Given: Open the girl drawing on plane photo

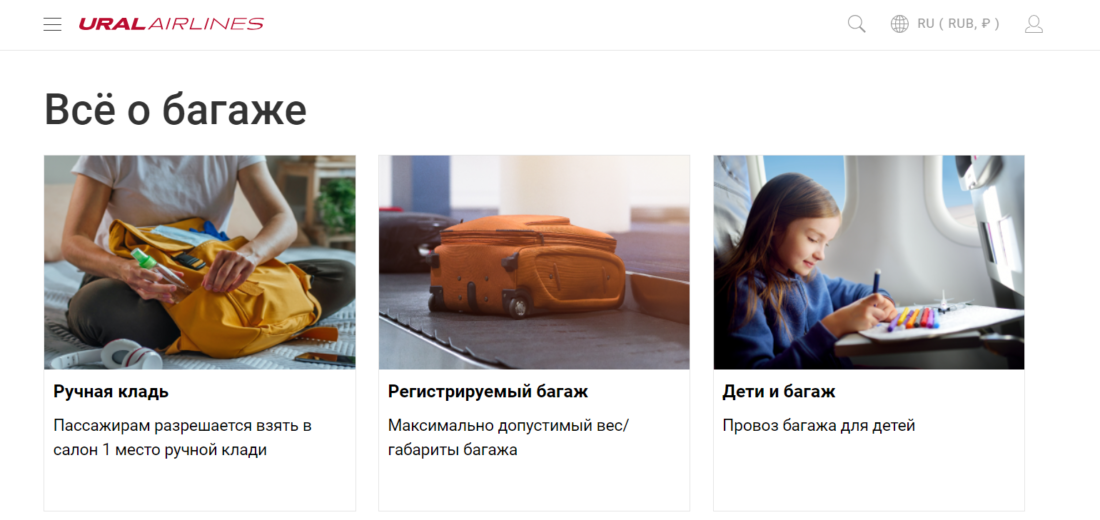Looking at the screenshot, I should pyautogui.click(x=868, y=262).
